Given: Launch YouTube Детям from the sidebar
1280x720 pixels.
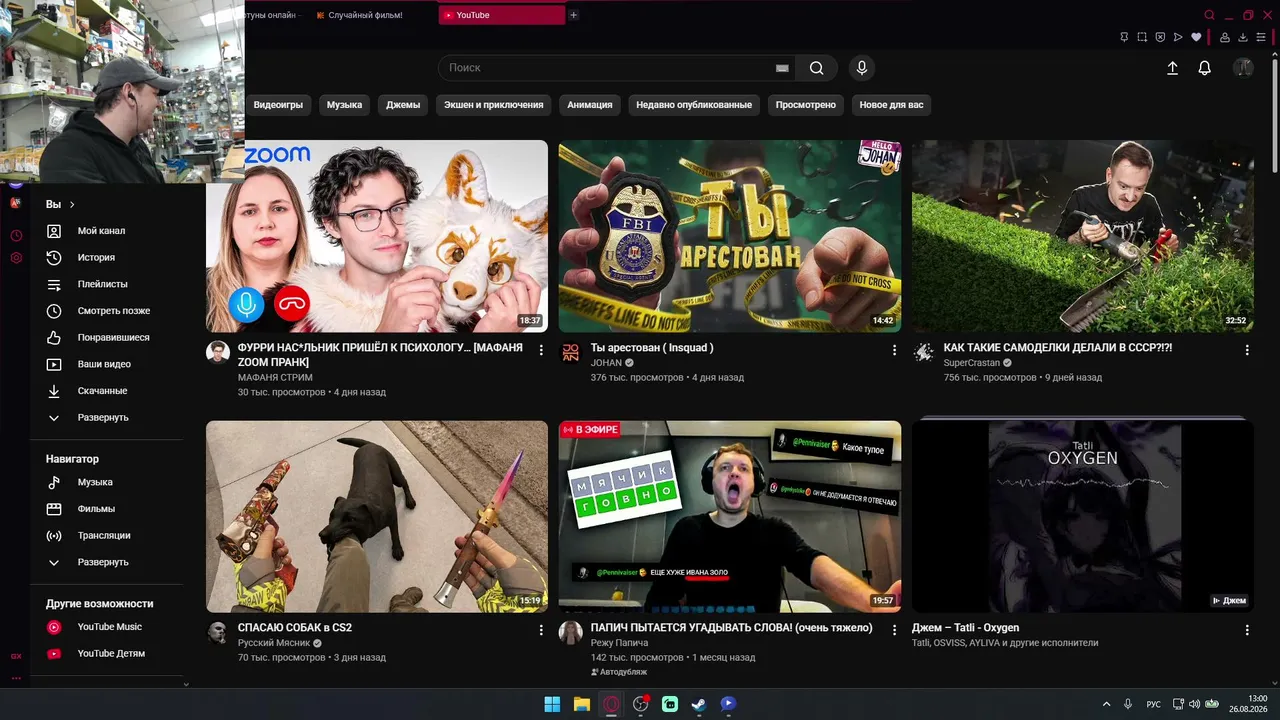Looking at the screenshot, I should point(111,654).
